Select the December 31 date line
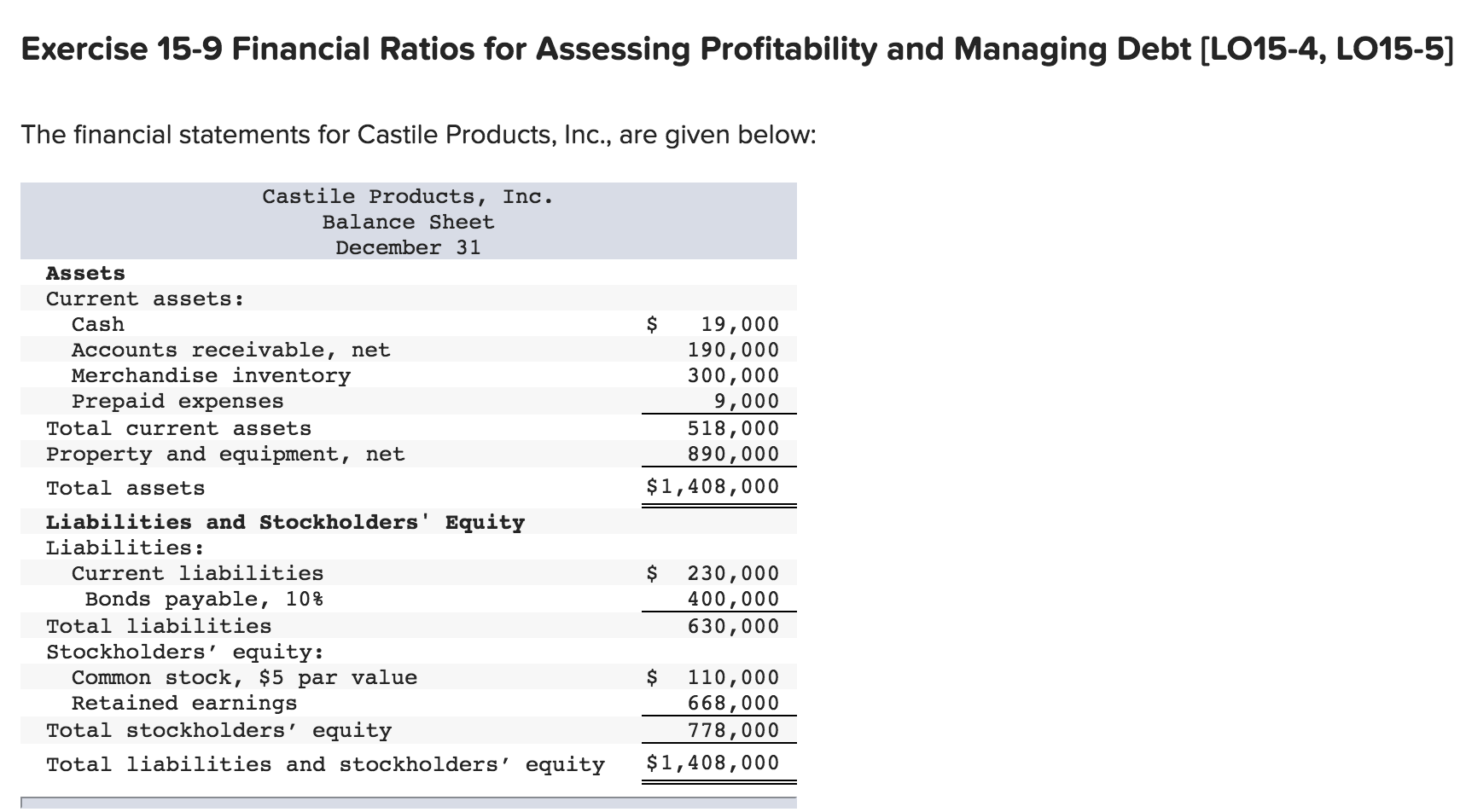1466x812 pixels. (x=408, y=247)
